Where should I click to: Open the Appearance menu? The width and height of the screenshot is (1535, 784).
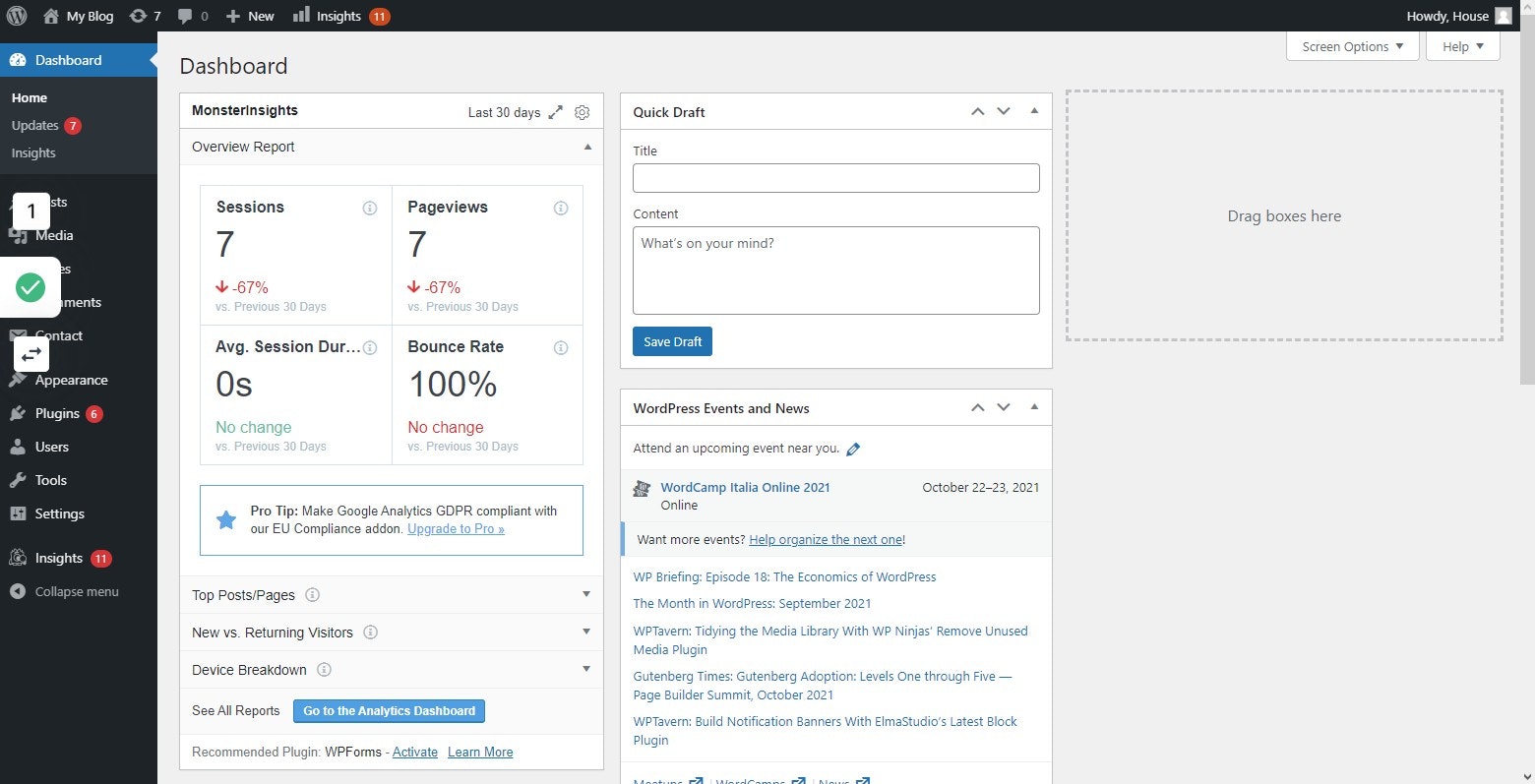coord(71,380)
